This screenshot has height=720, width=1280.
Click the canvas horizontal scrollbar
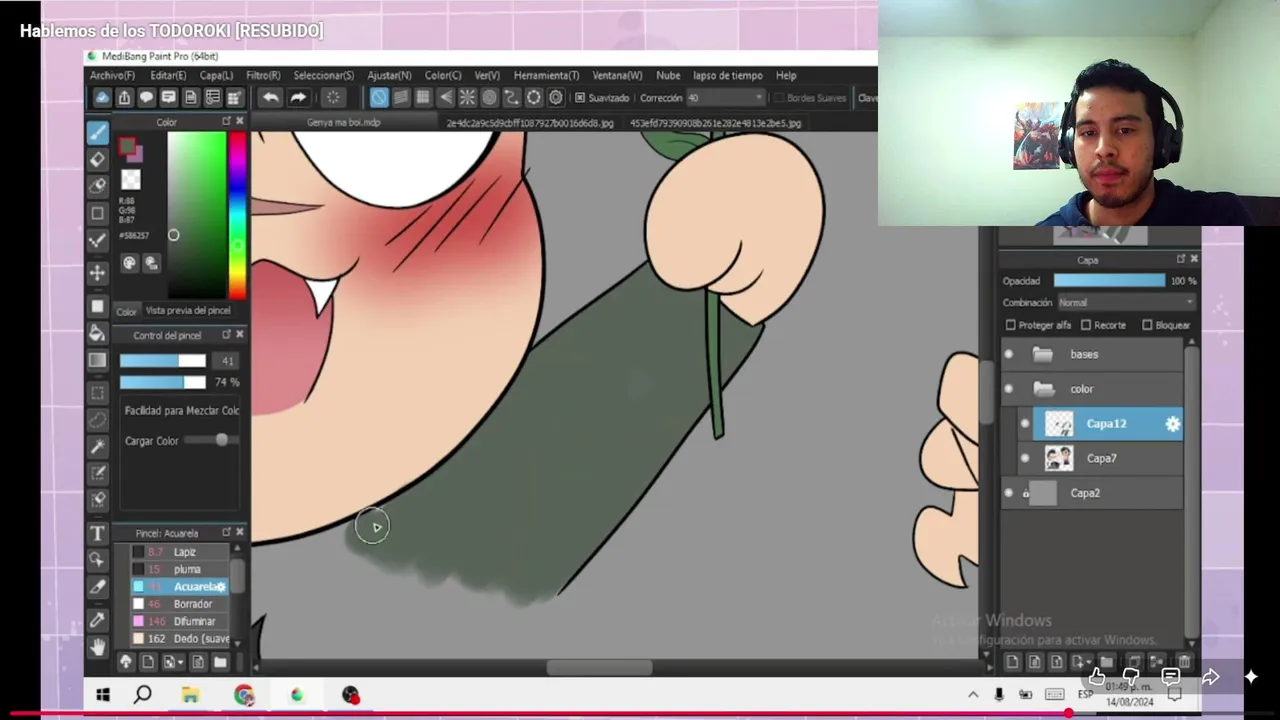tap(600, 668)
